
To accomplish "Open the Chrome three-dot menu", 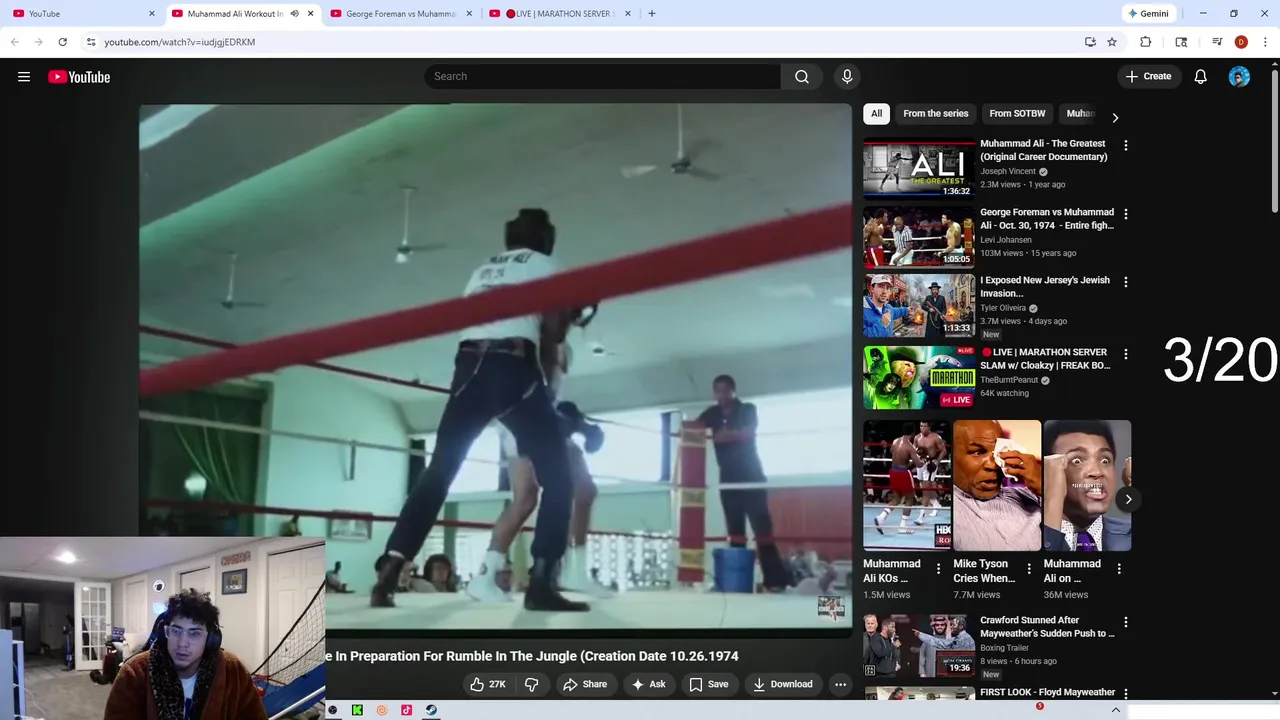I will 1266,42.
